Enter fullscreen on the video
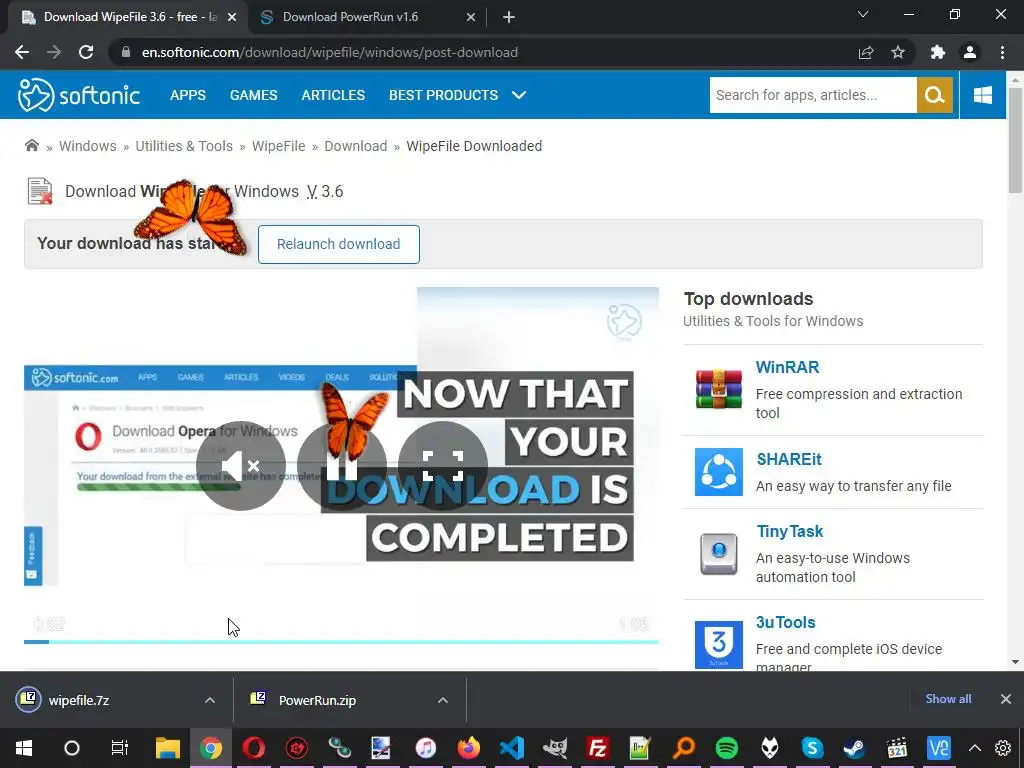The image size is (1024, 768). (443, 466)
